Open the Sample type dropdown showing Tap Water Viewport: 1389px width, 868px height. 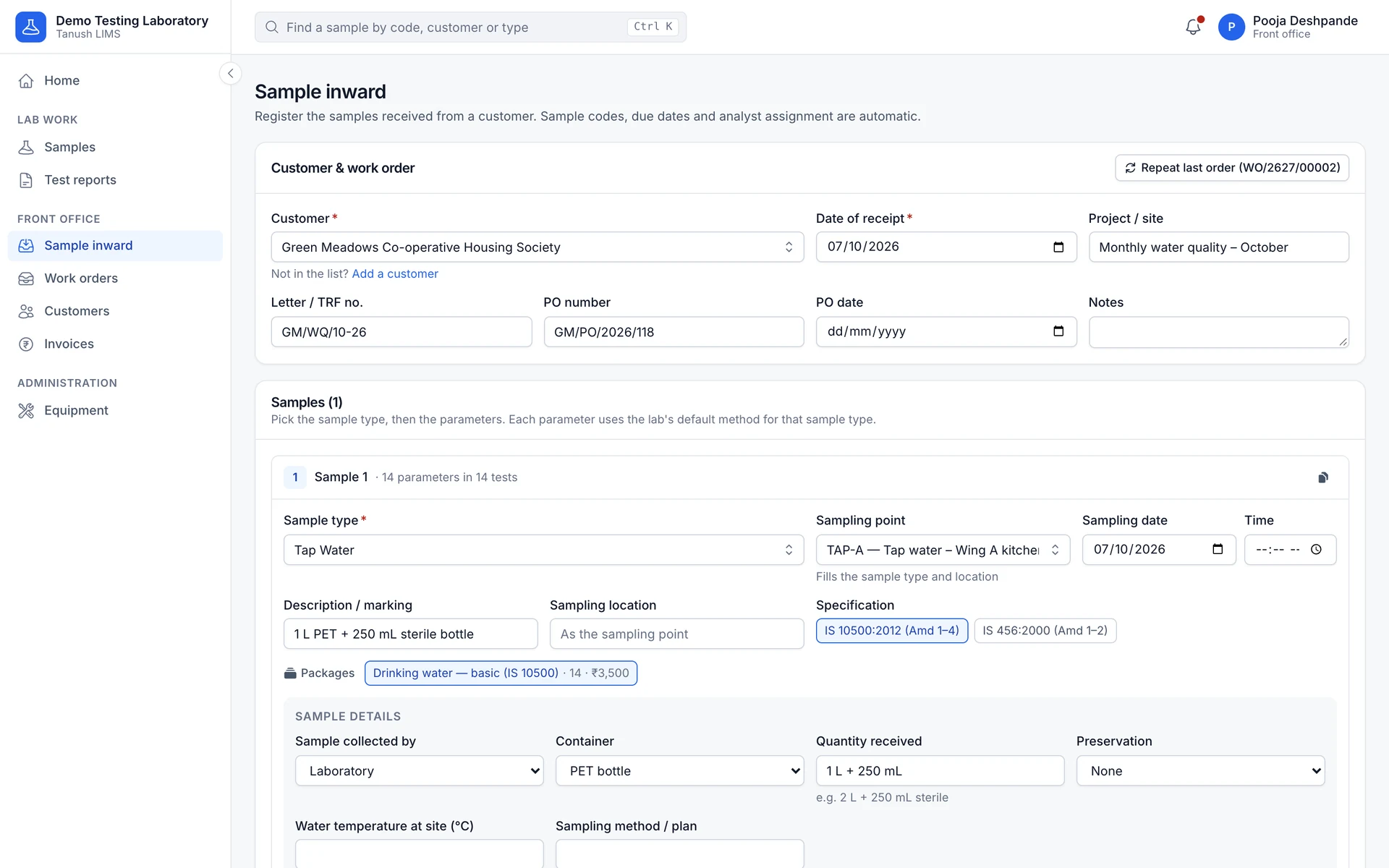click(543, 550)
